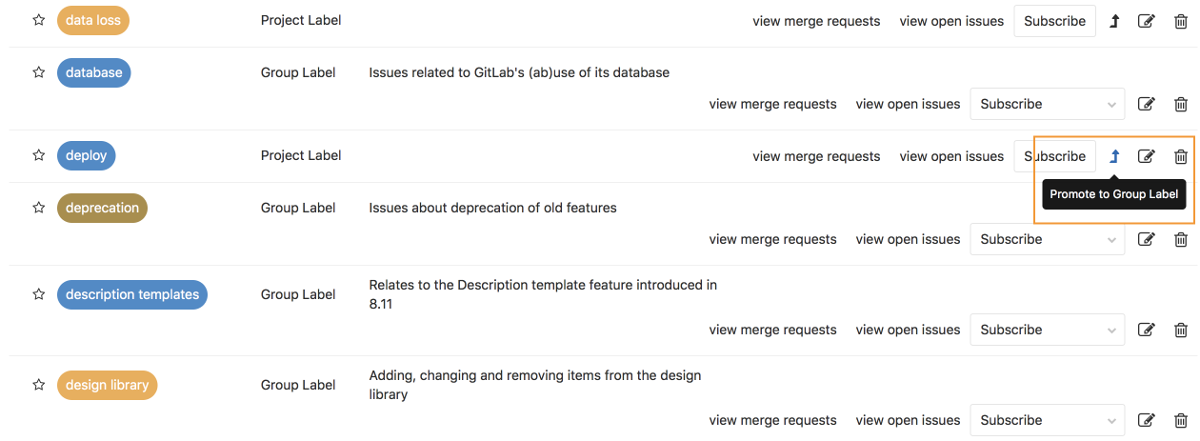Subscribe to the data loss label
This screenshot has width=1200, height=441.
[x=1054, y=21]
